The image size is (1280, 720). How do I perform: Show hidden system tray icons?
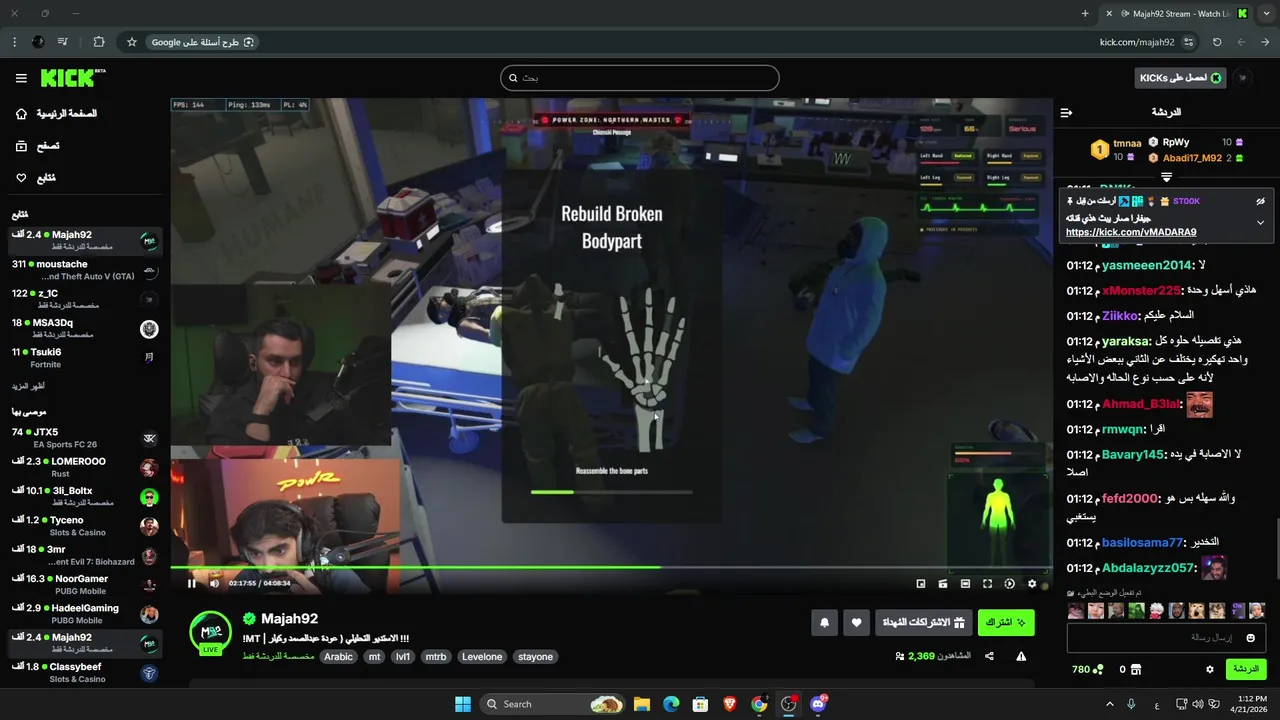pyautogui.click(x=1109, y=704)
